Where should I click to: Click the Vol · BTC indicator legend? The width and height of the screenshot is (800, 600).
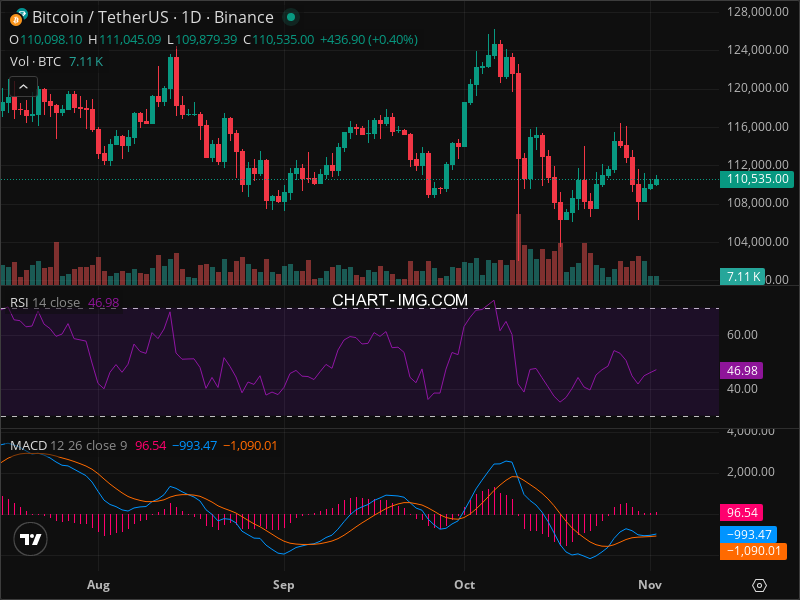(36, 62)
